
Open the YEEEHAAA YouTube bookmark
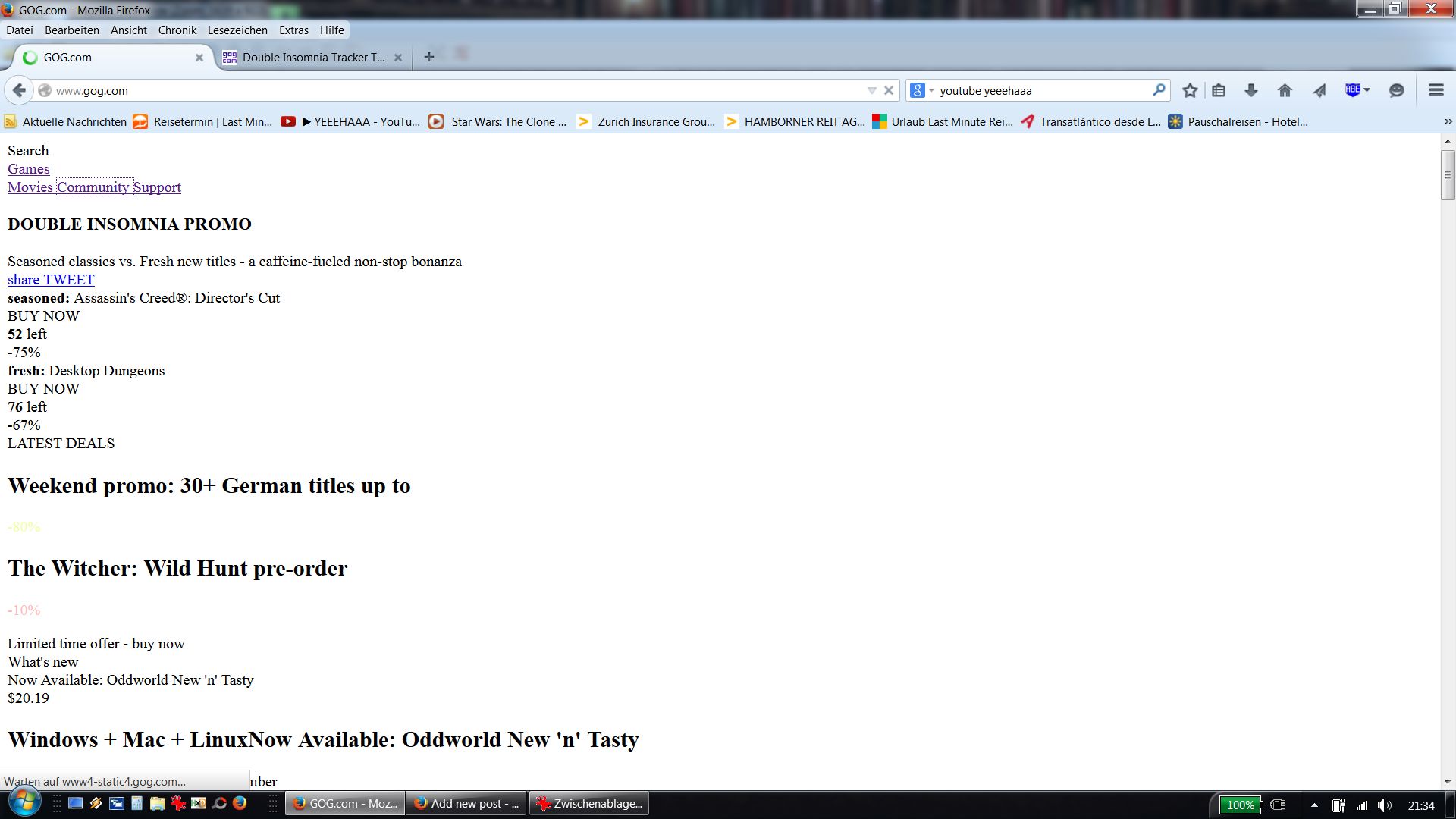coord(350,121)
